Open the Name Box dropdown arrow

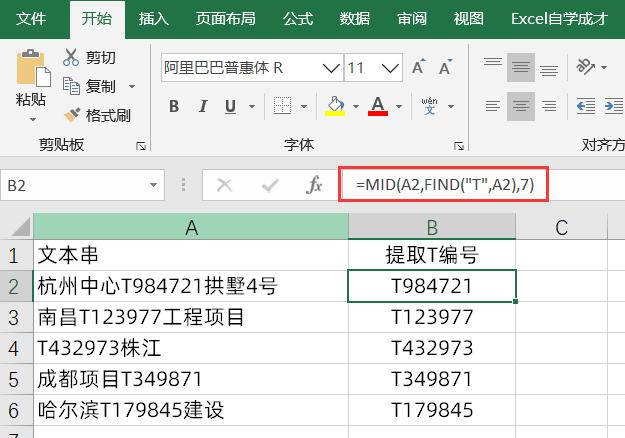point(153,185)
